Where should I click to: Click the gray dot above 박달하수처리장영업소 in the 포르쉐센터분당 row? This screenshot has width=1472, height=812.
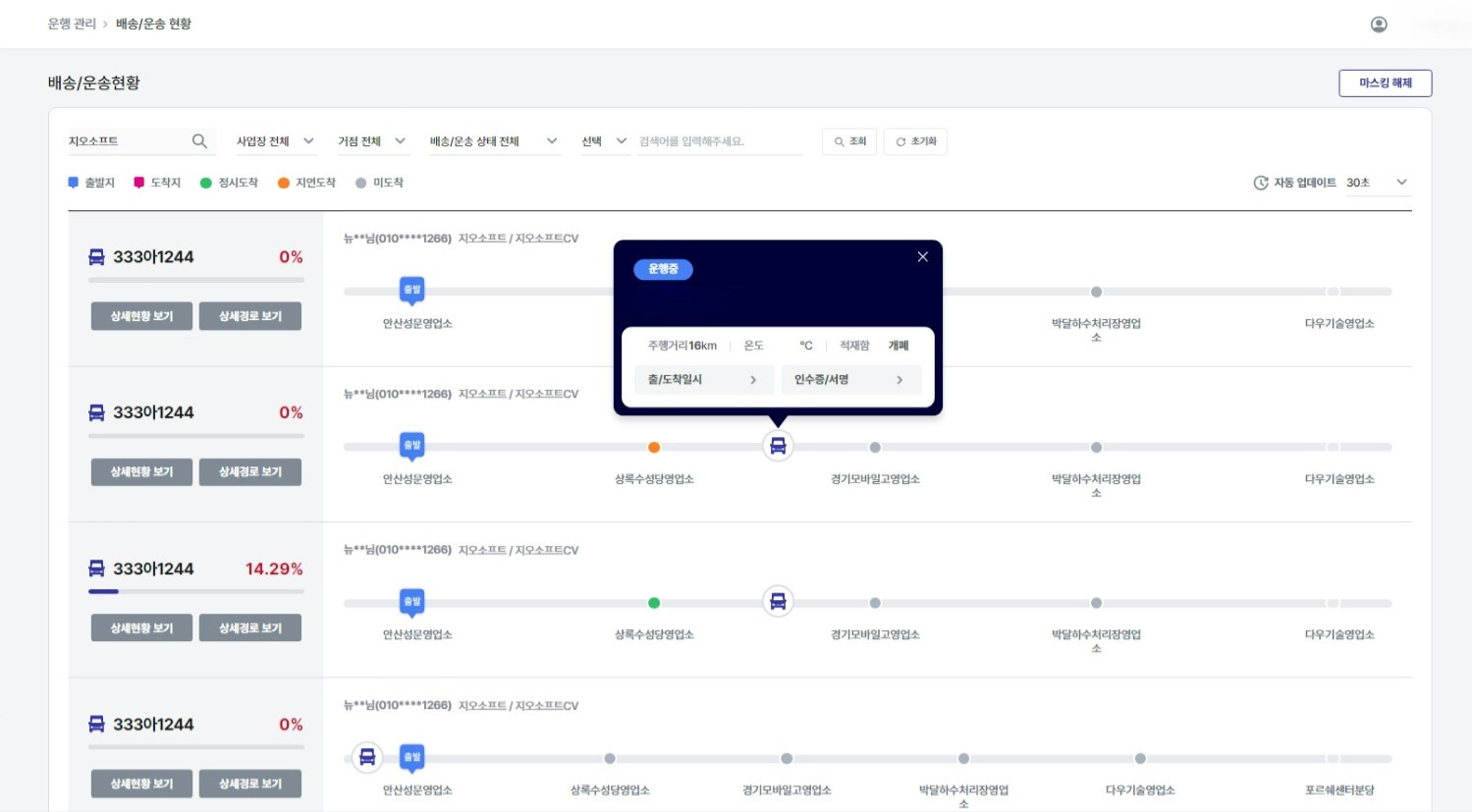(963, 758)
